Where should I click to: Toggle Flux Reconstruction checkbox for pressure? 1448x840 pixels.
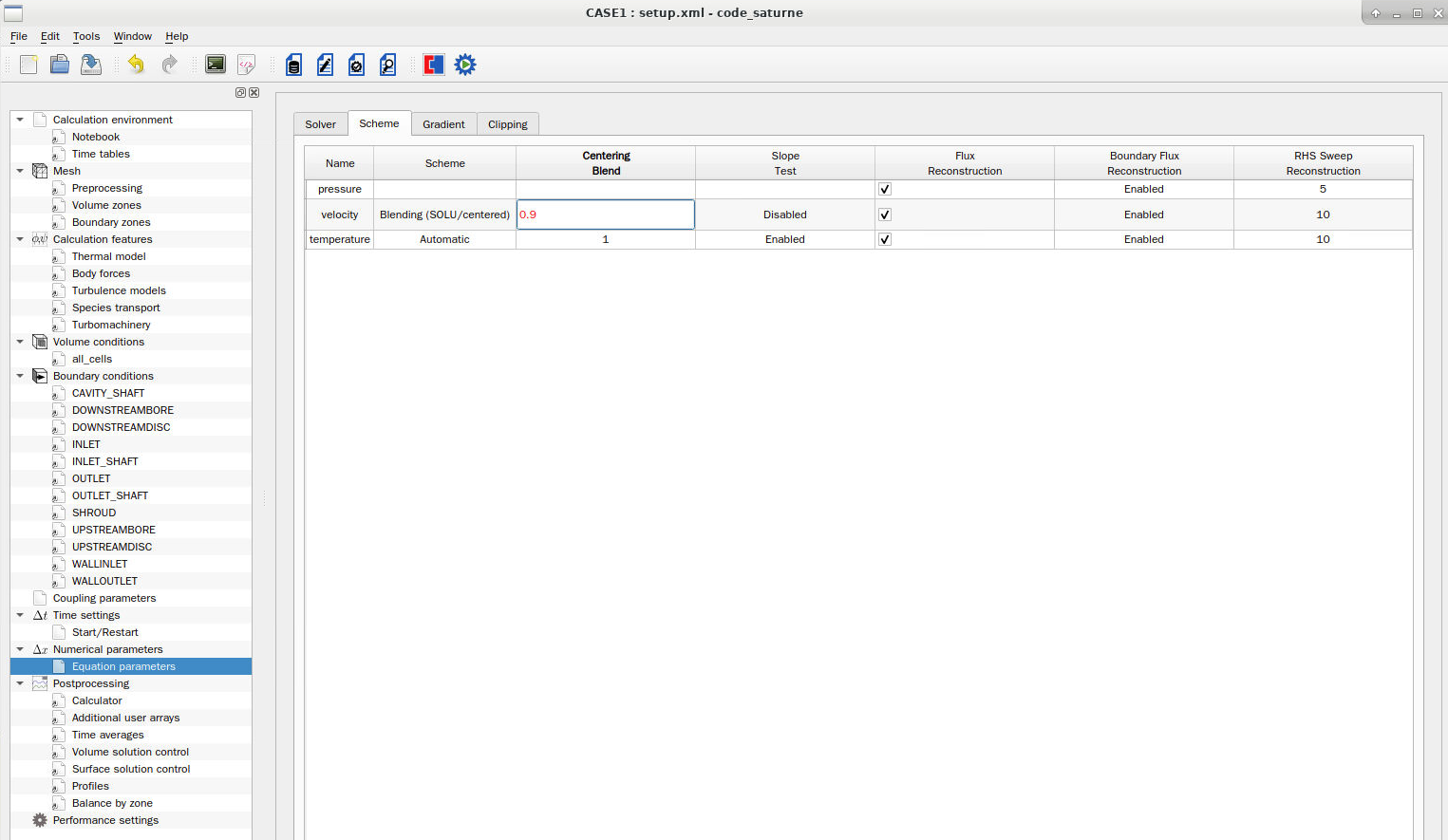pos(885,189)
